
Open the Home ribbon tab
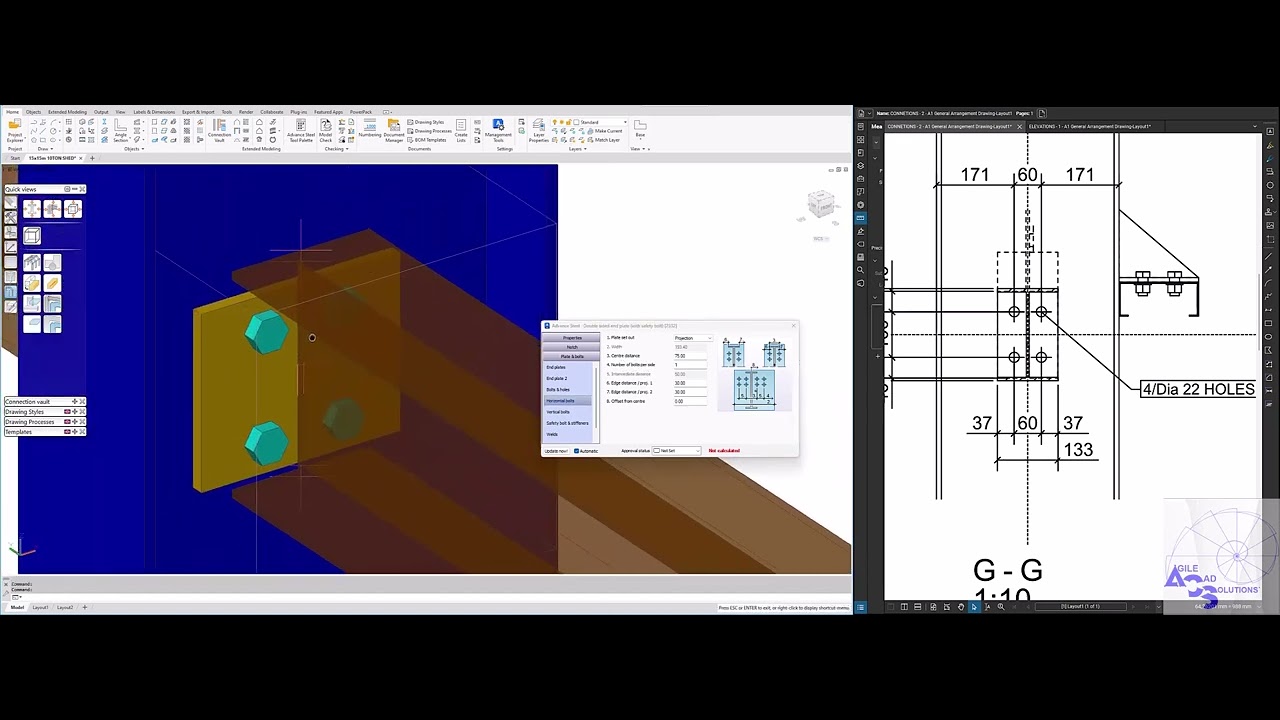(12, 112)
